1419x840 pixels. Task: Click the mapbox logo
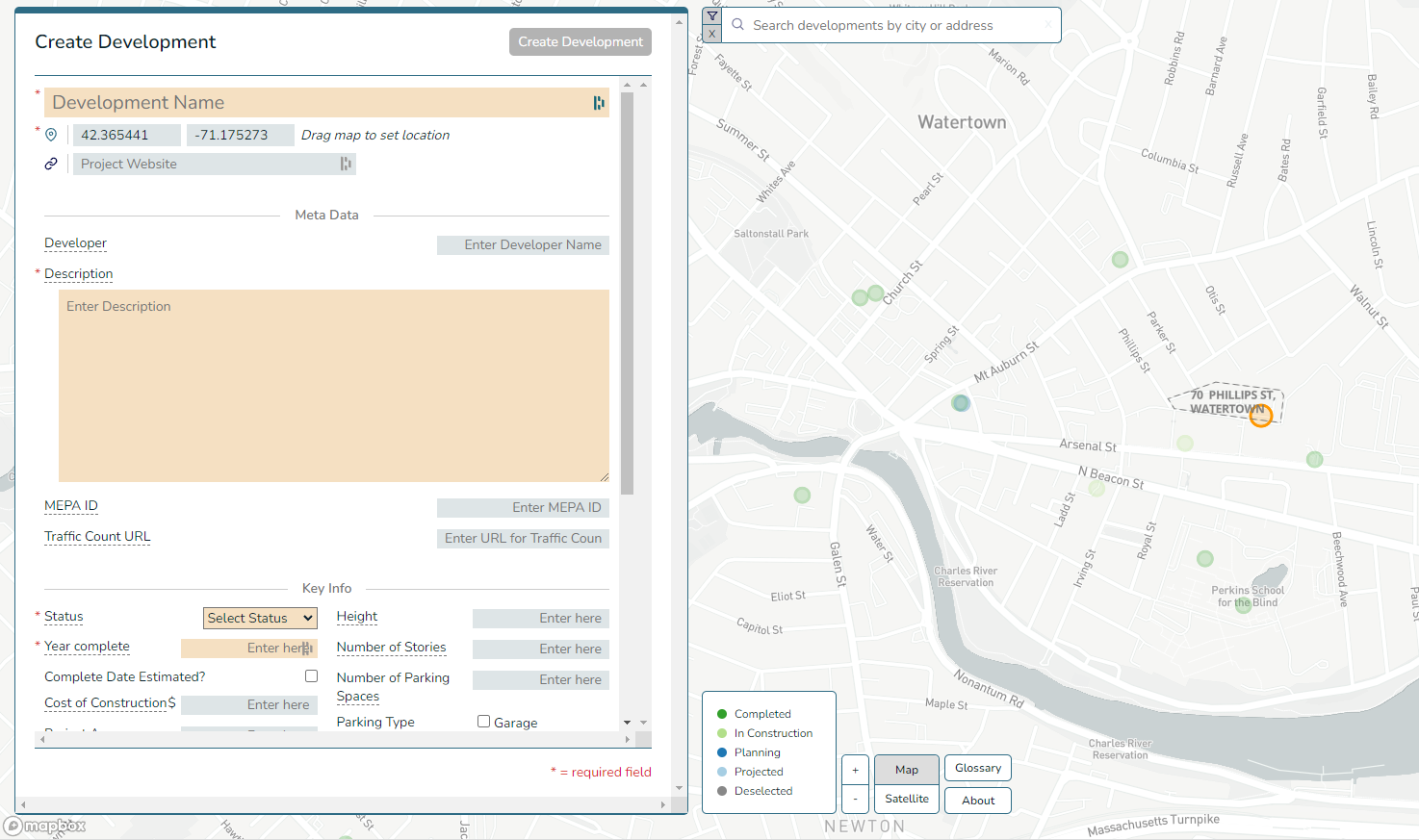(44, 826)
